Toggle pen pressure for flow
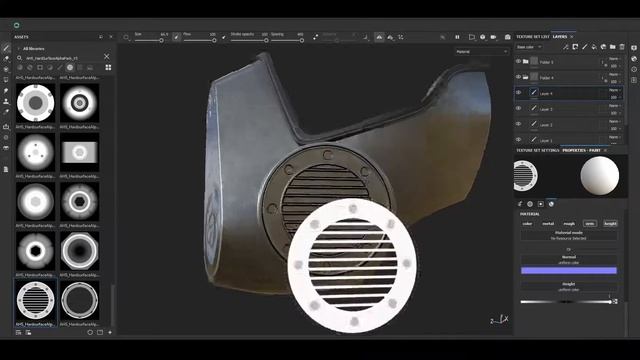This screenshot has width=640, height=360. (x=224, y=37)
